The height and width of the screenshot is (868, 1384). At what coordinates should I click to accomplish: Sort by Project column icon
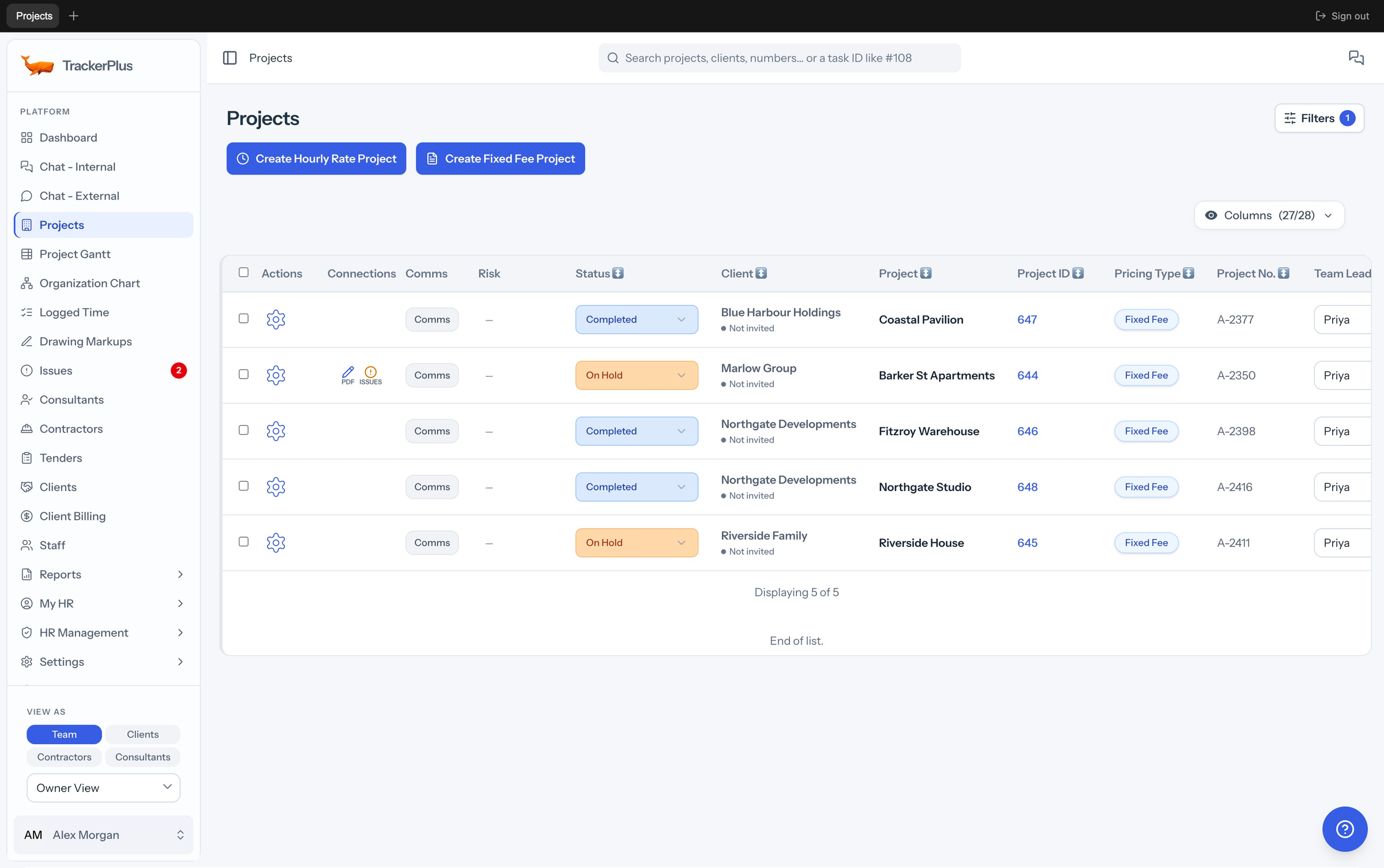[x=926, y=273]
